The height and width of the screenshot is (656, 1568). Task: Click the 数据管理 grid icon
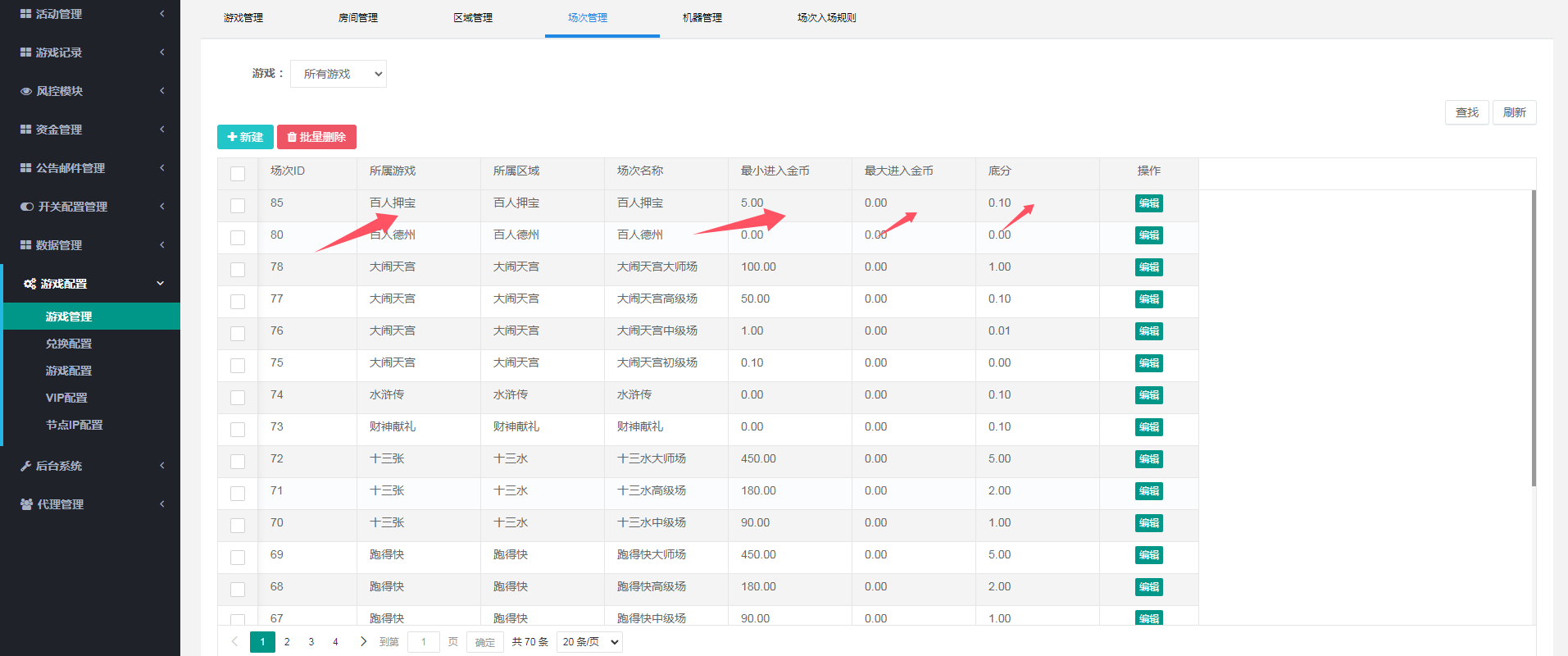pos(25,245)
